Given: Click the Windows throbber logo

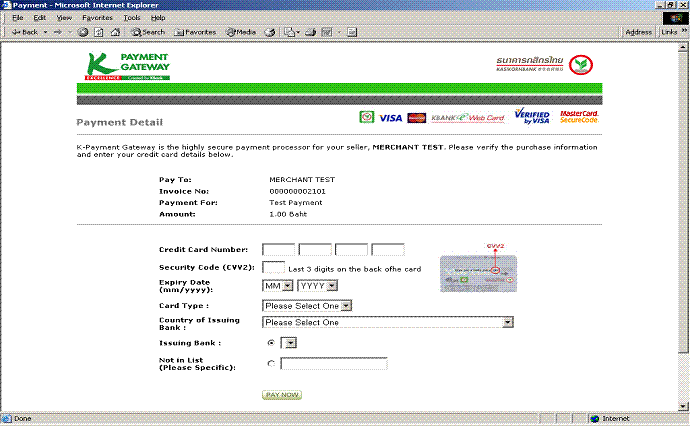Looking at the screenshot, I should [x=675, y=18].
